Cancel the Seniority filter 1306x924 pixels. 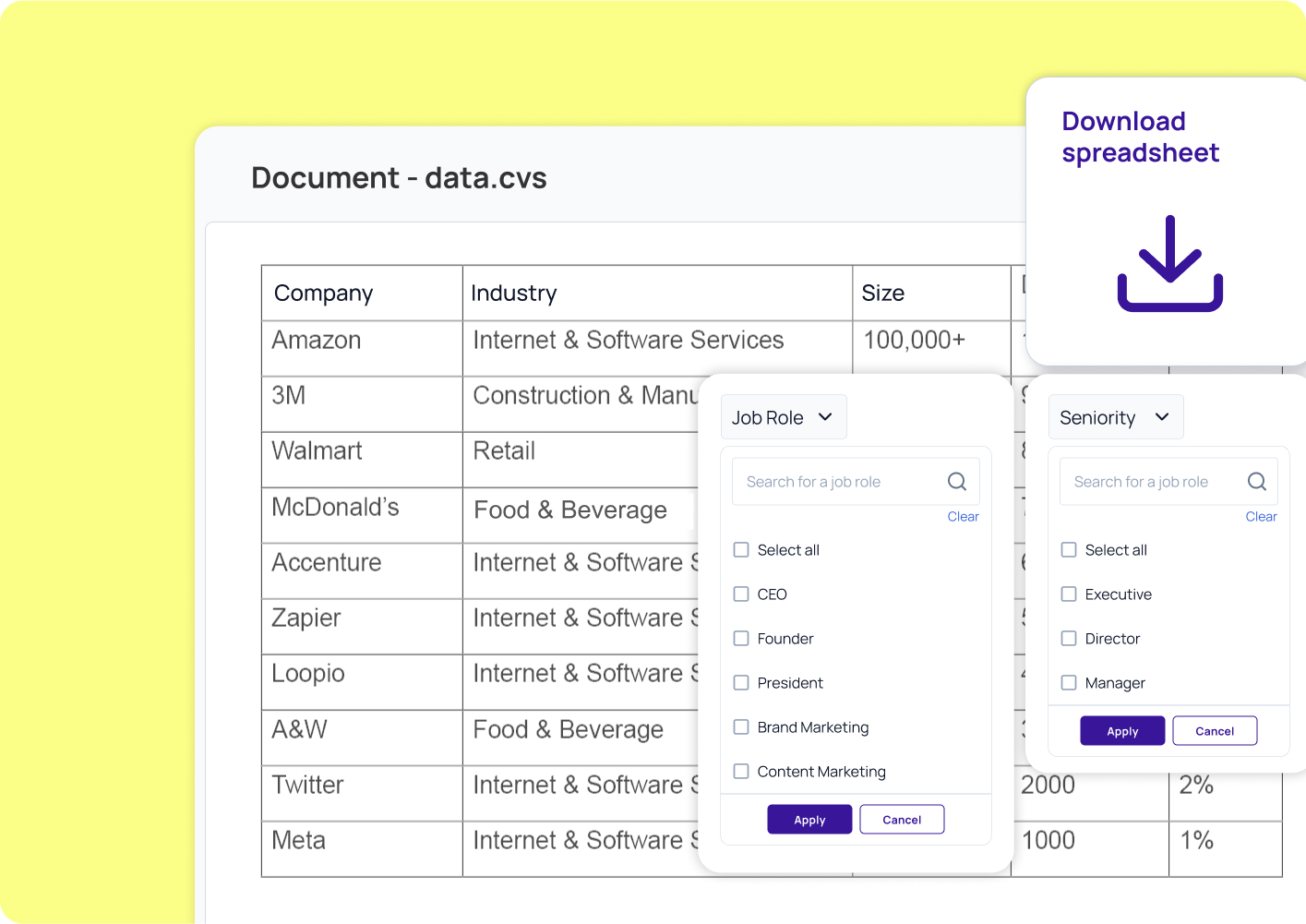pyautogui.click(x=1215, y=731)
